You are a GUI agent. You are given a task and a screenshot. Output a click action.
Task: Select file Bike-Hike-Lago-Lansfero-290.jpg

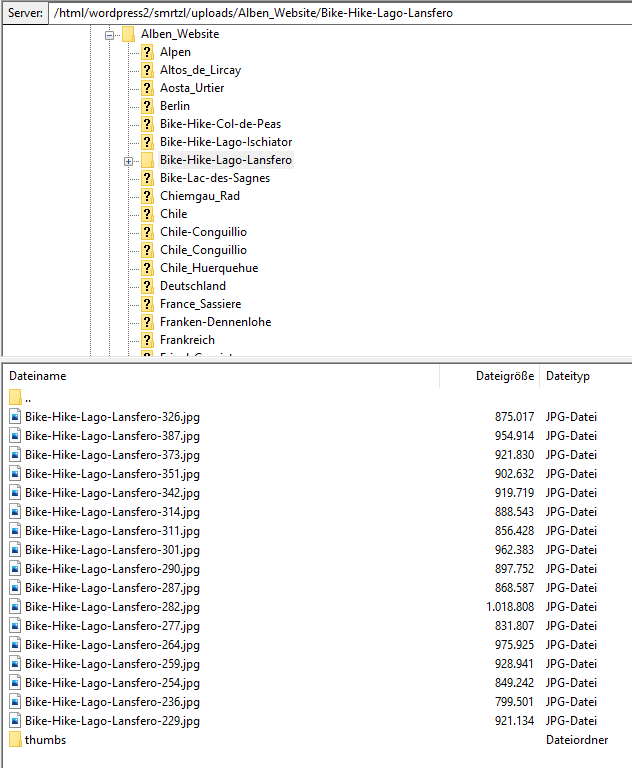[112, 569]
